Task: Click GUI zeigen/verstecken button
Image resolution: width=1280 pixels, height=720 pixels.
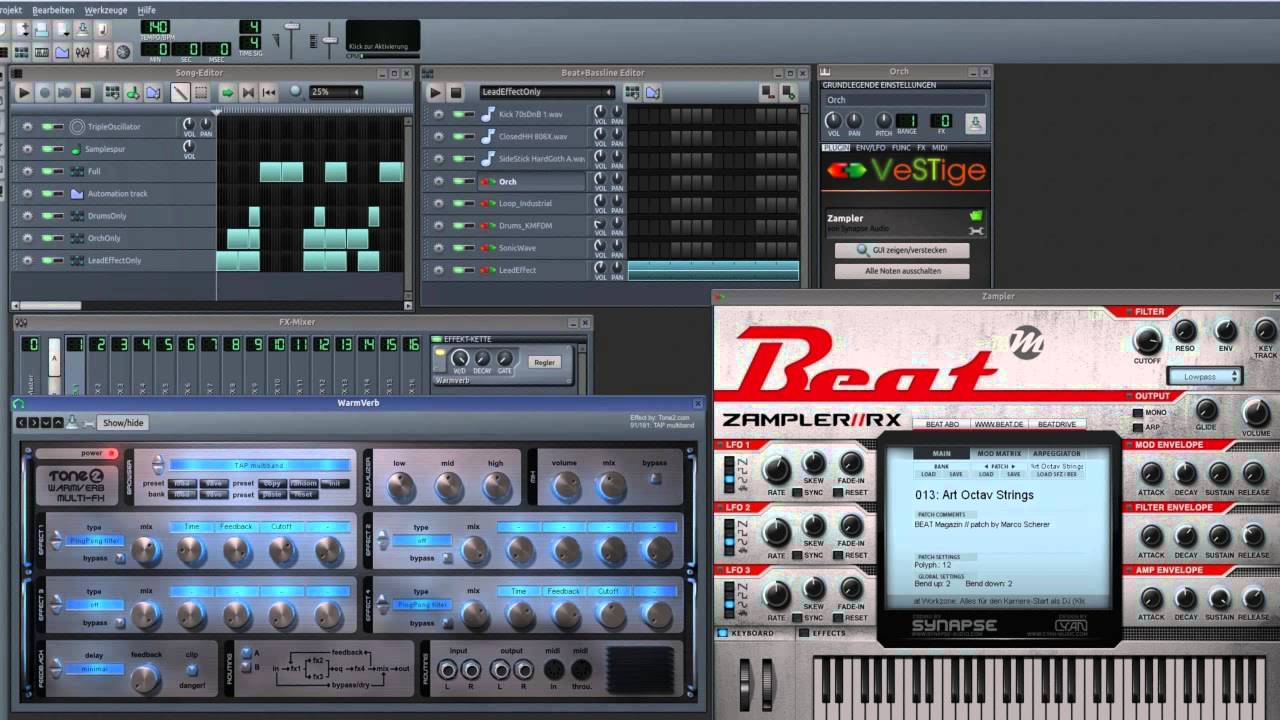Action: pos(903,250)
